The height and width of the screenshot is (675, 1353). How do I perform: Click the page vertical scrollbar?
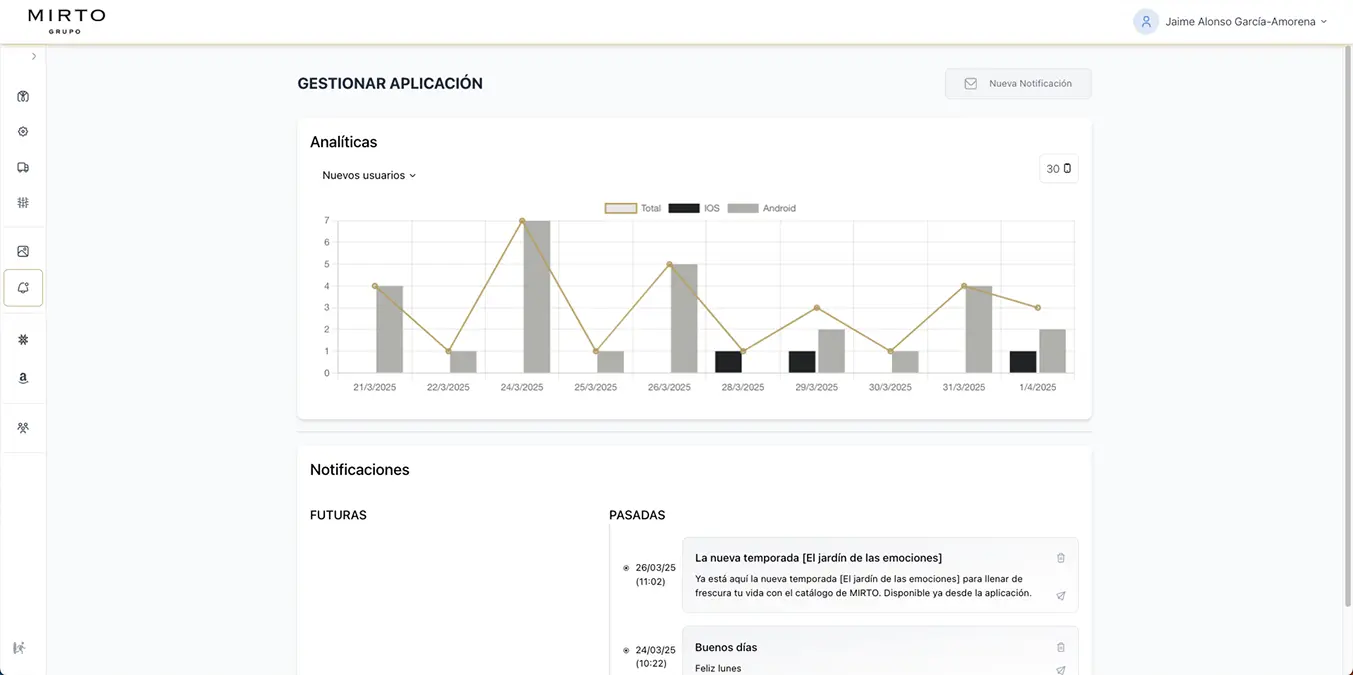click(1347, 325)
